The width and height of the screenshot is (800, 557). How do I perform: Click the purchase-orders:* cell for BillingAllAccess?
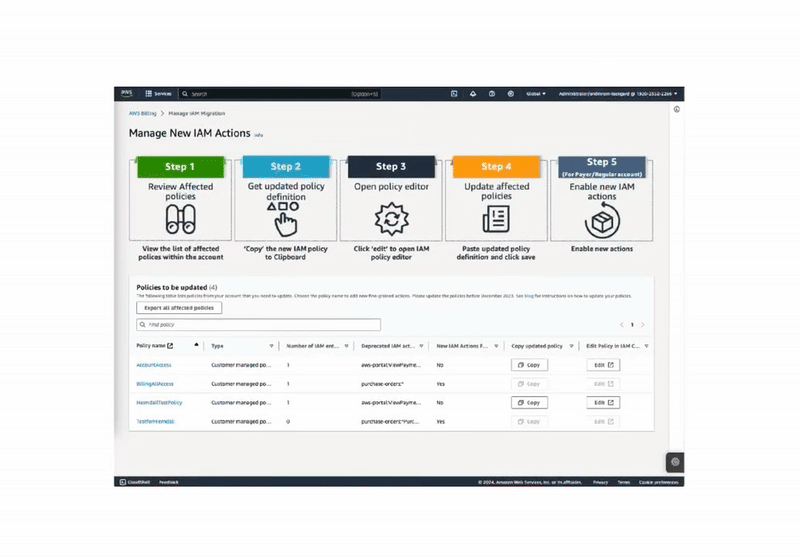click(382, 384)
